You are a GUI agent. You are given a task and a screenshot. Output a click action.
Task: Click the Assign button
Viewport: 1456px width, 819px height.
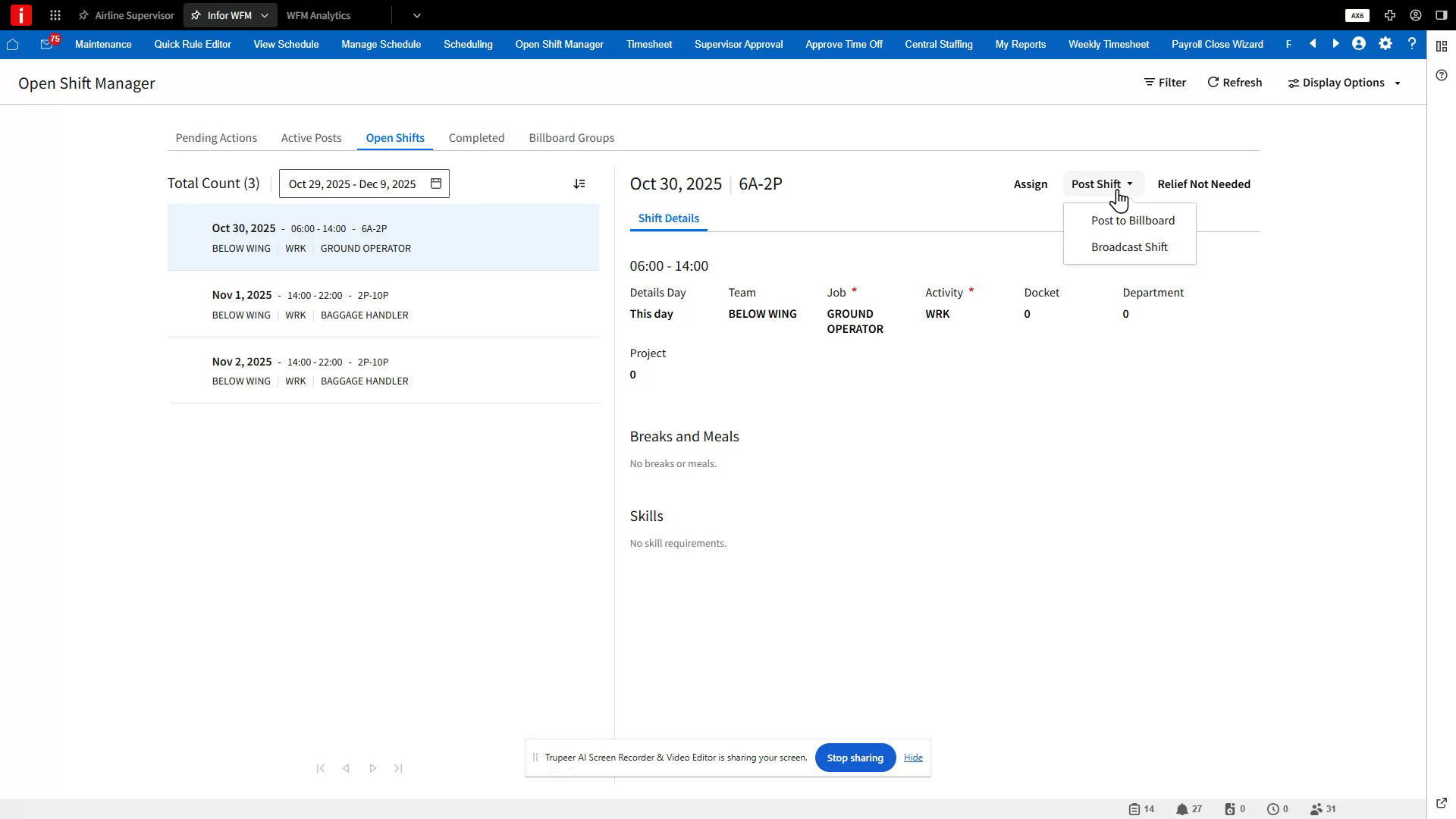[x=1030, y=184]
